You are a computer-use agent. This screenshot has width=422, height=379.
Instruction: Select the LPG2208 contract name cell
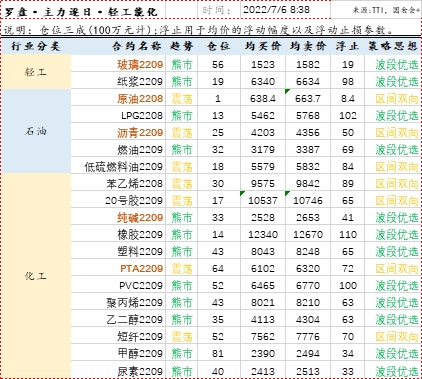coord(118,115)
